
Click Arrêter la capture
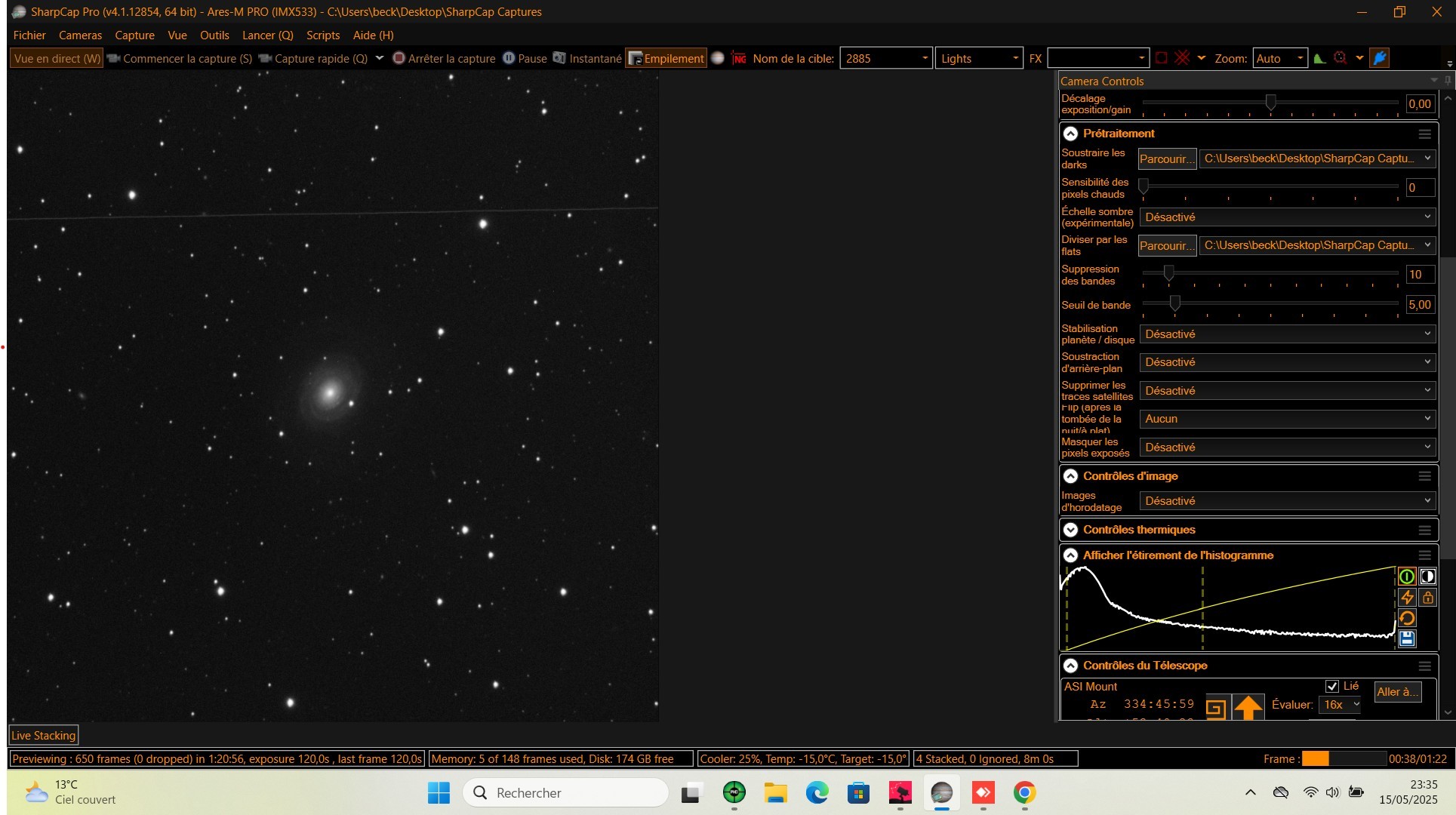tap(444, 58)
